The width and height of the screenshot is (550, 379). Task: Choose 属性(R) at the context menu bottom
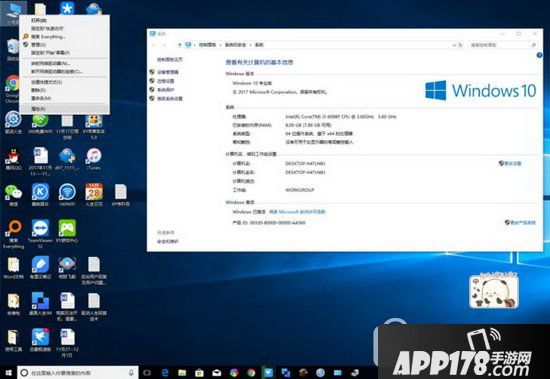(65, 109)
